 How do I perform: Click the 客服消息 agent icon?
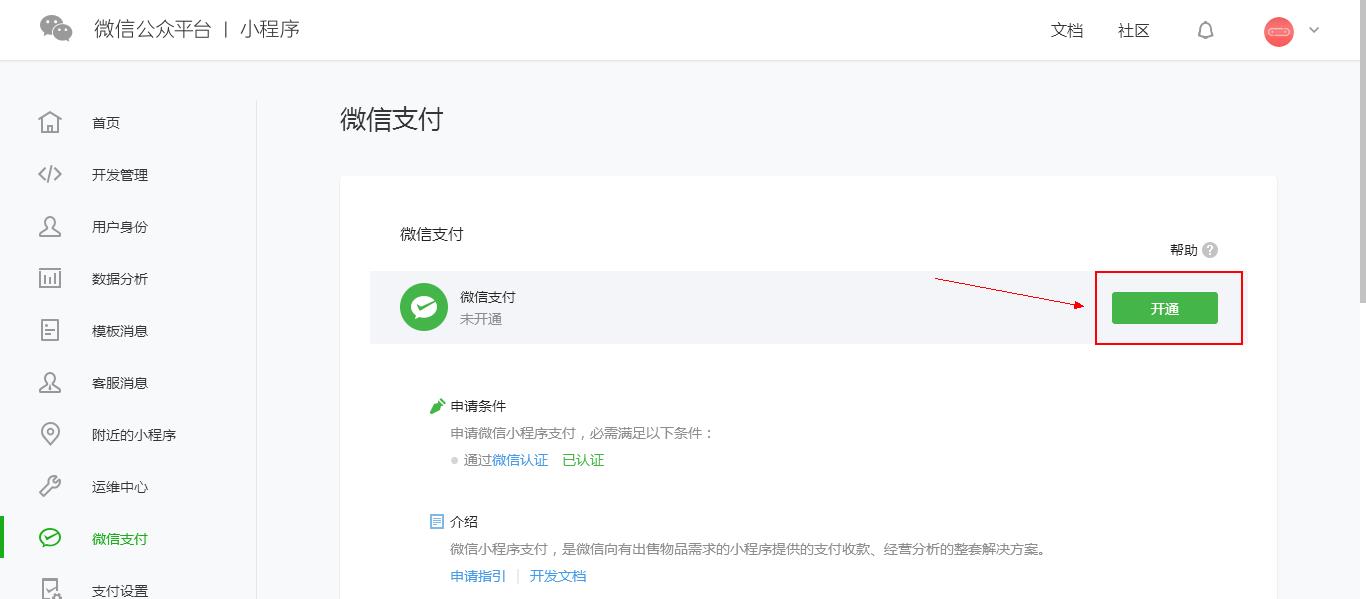pos(50,382)
